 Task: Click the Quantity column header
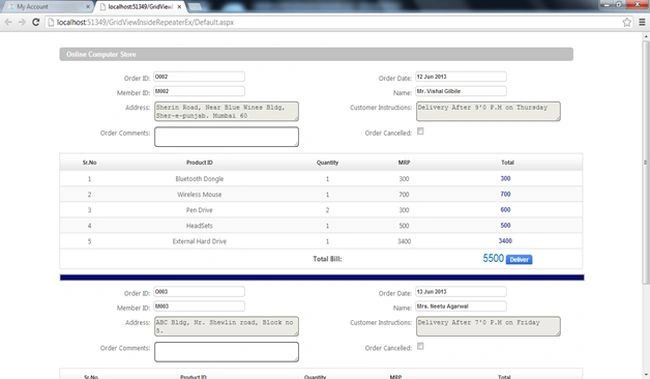tap(327, 163)
